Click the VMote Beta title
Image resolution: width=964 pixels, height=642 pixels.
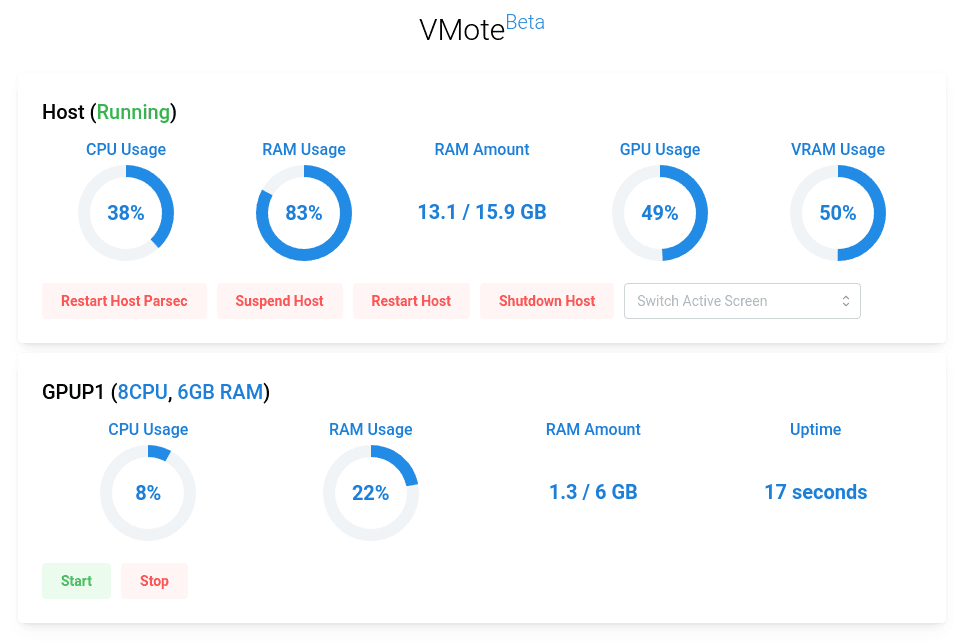481,28
